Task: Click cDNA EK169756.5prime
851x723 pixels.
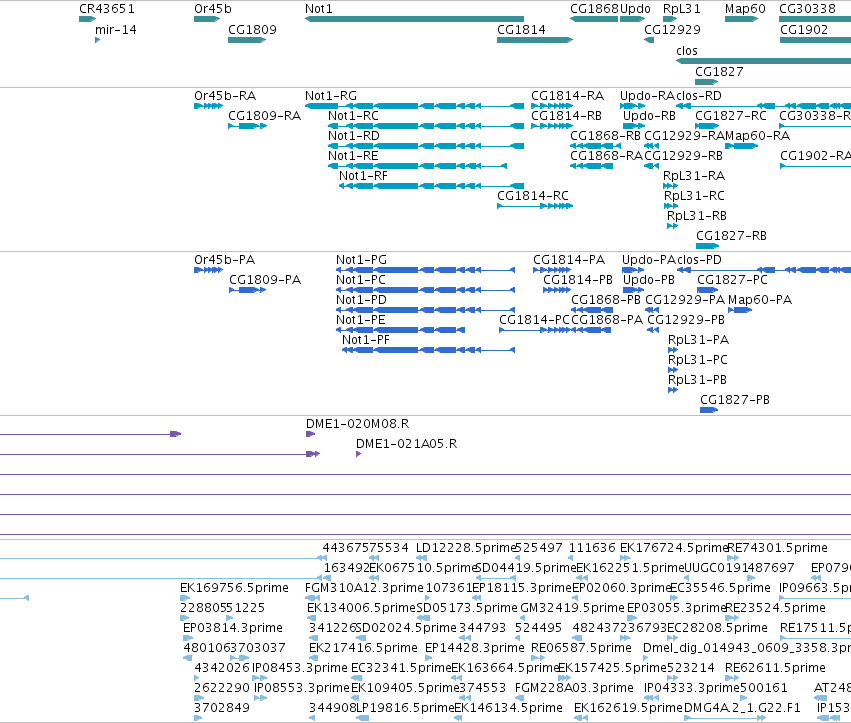Action: pos(185,598)
